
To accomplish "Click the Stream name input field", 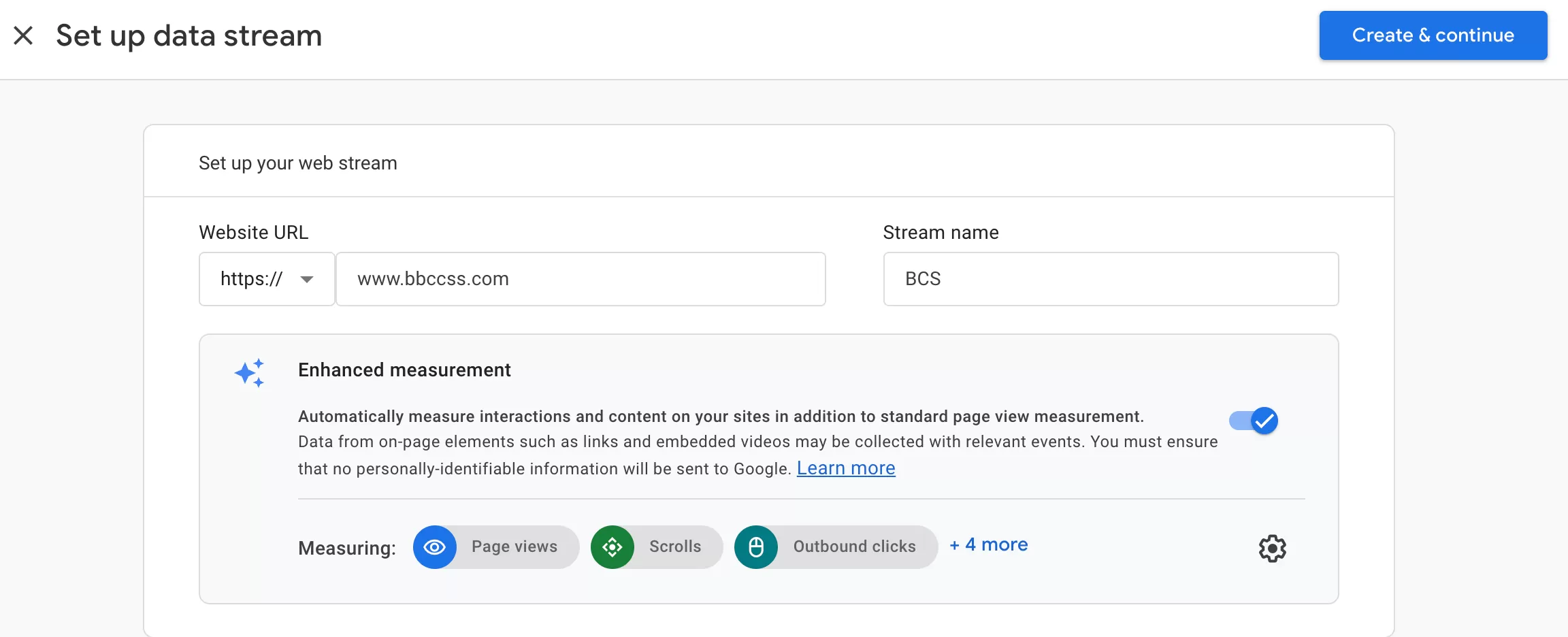I will (x=1111, y=279).
